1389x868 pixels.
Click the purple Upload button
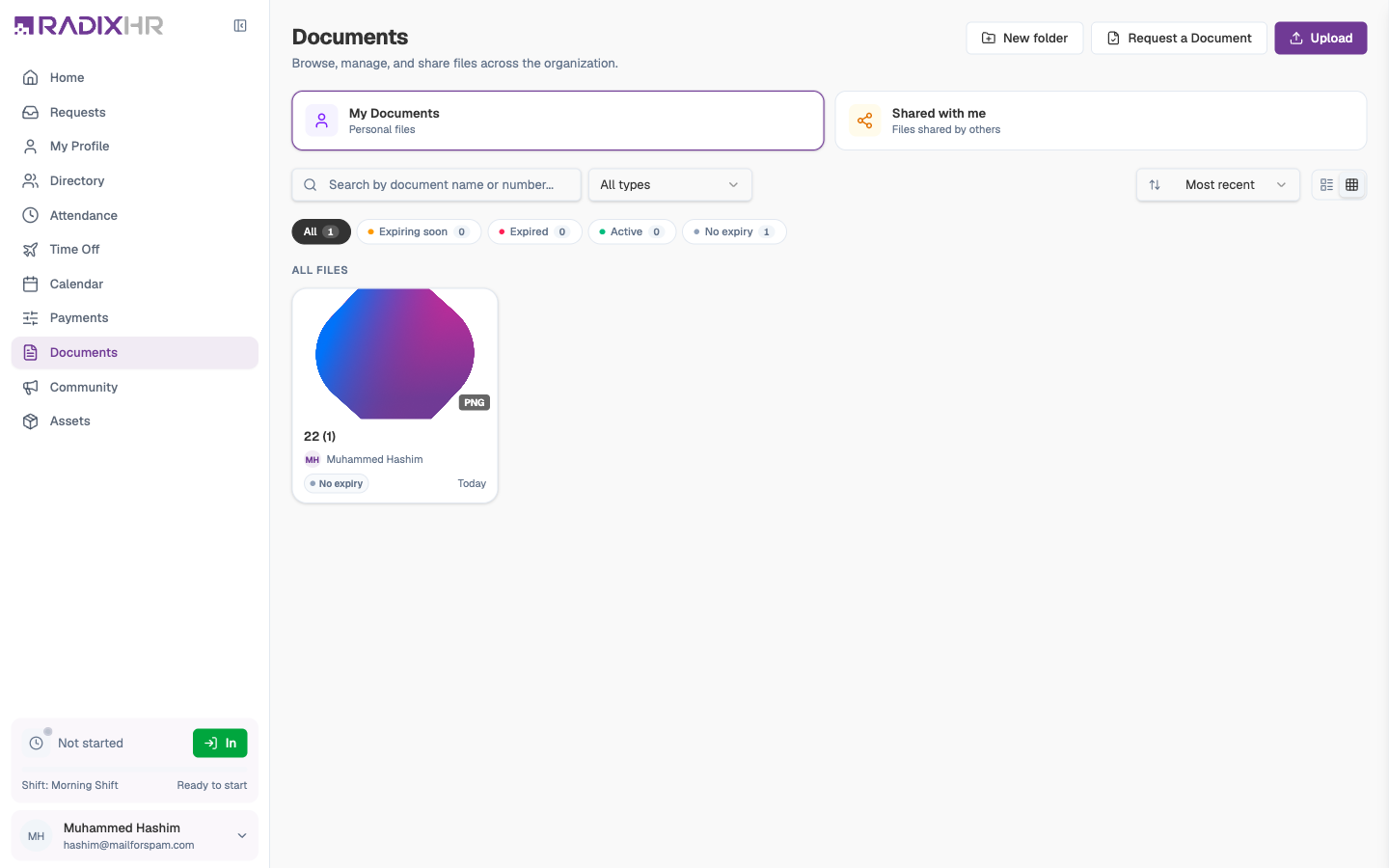click(1321, 39)
